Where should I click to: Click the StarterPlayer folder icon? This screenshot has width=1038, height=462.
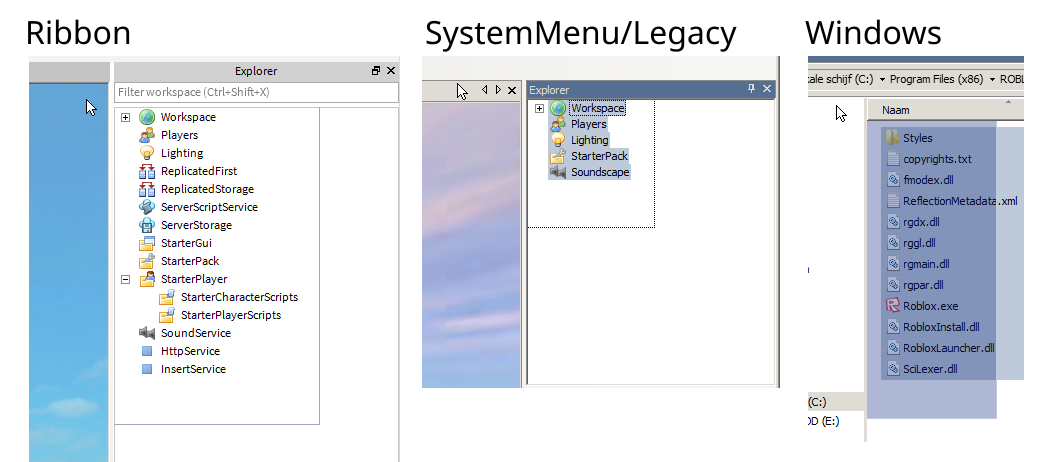click(x=147, y=279)
